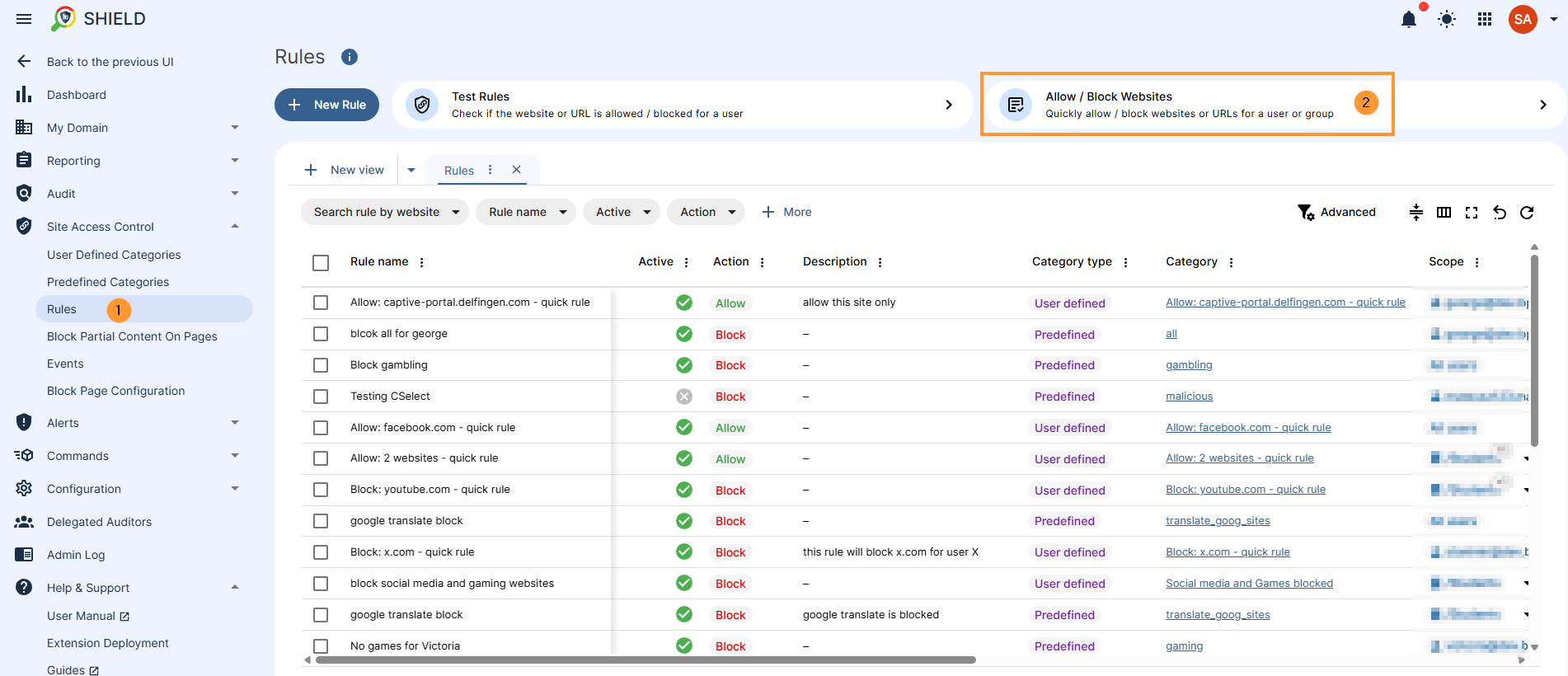This screenshot has height=676, width=1568.
Task: Open Description column menu
Action: [x=880, y=262]
